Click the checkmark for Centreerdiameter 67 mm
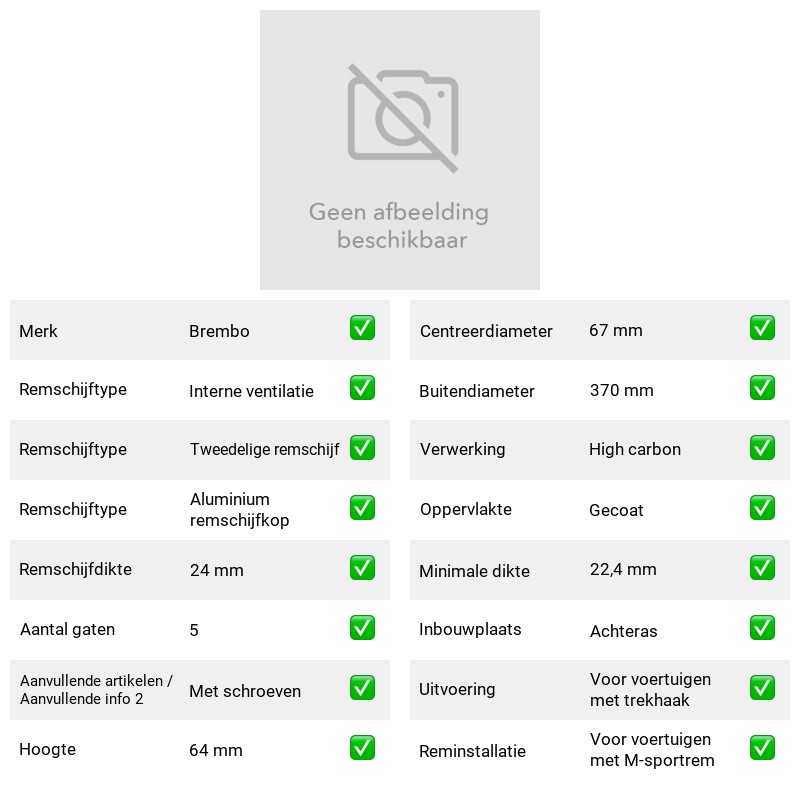Image resolution: width=800 pixels, height=800 pixels. click(x=762, y=328)
